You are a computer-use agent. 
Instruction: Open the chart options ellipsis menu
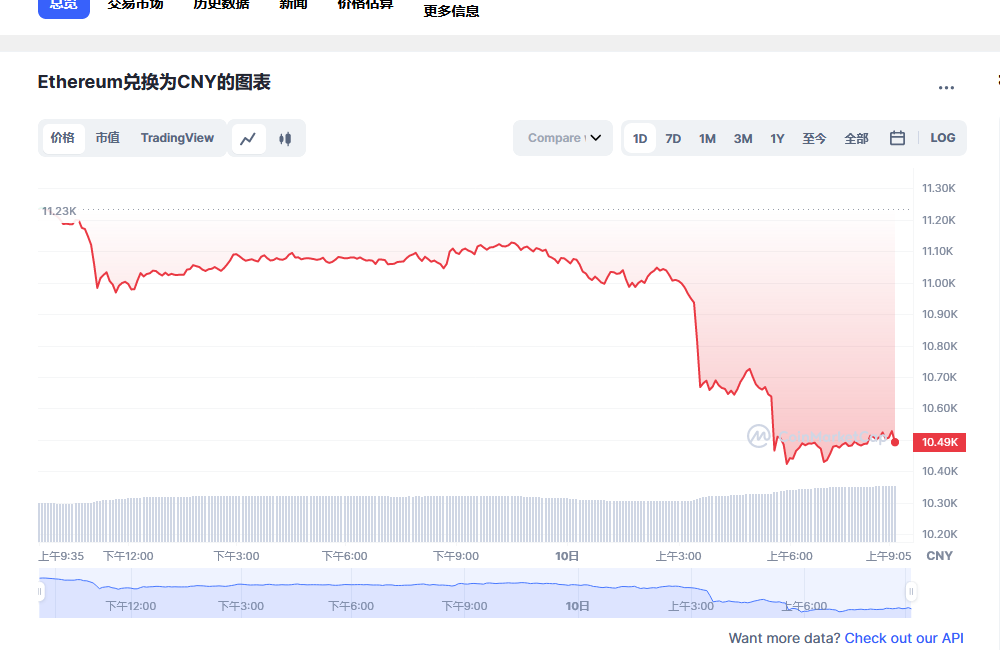[946, 87]
